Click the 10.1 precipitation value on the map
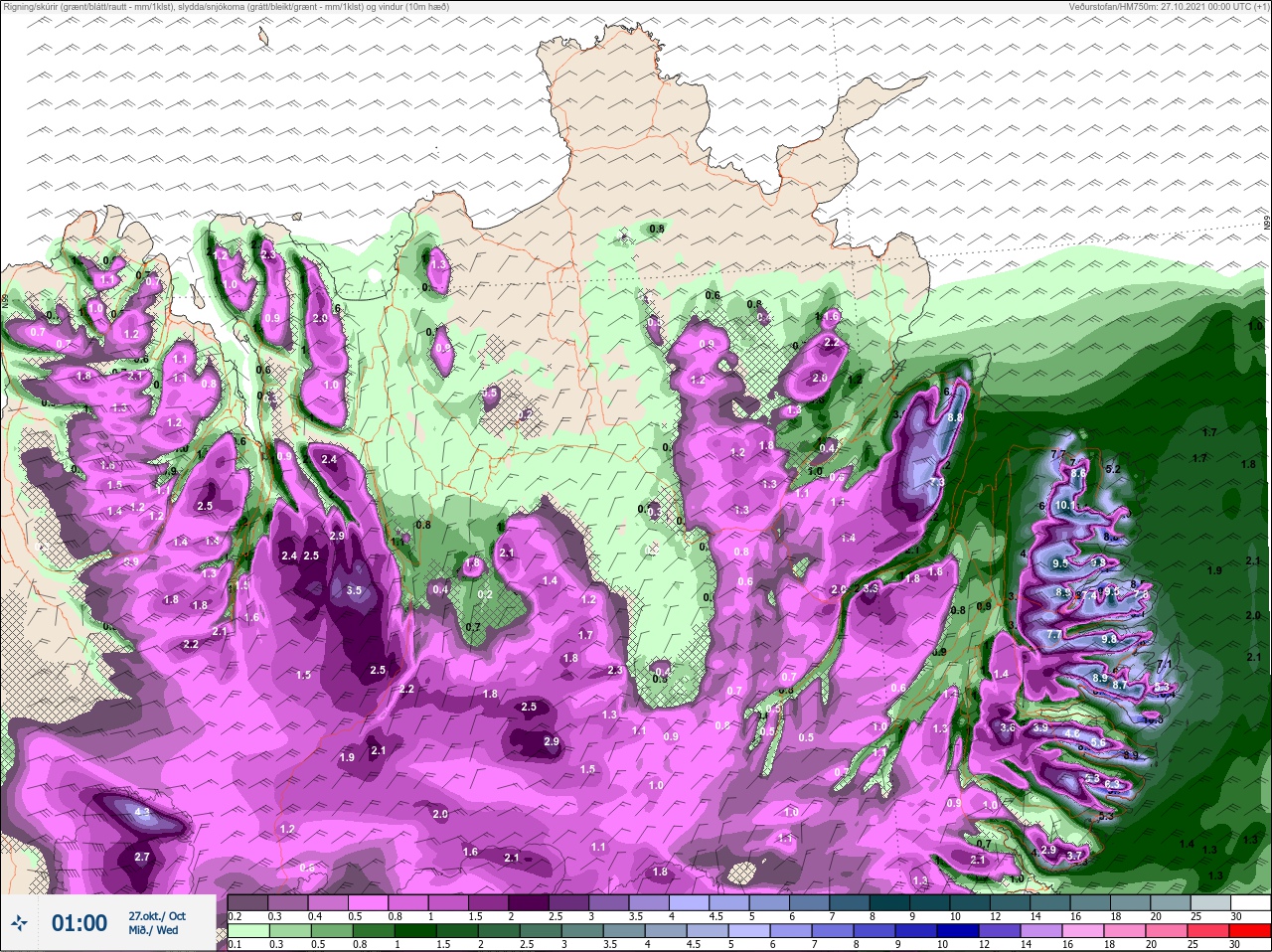 coord(1066,505)
